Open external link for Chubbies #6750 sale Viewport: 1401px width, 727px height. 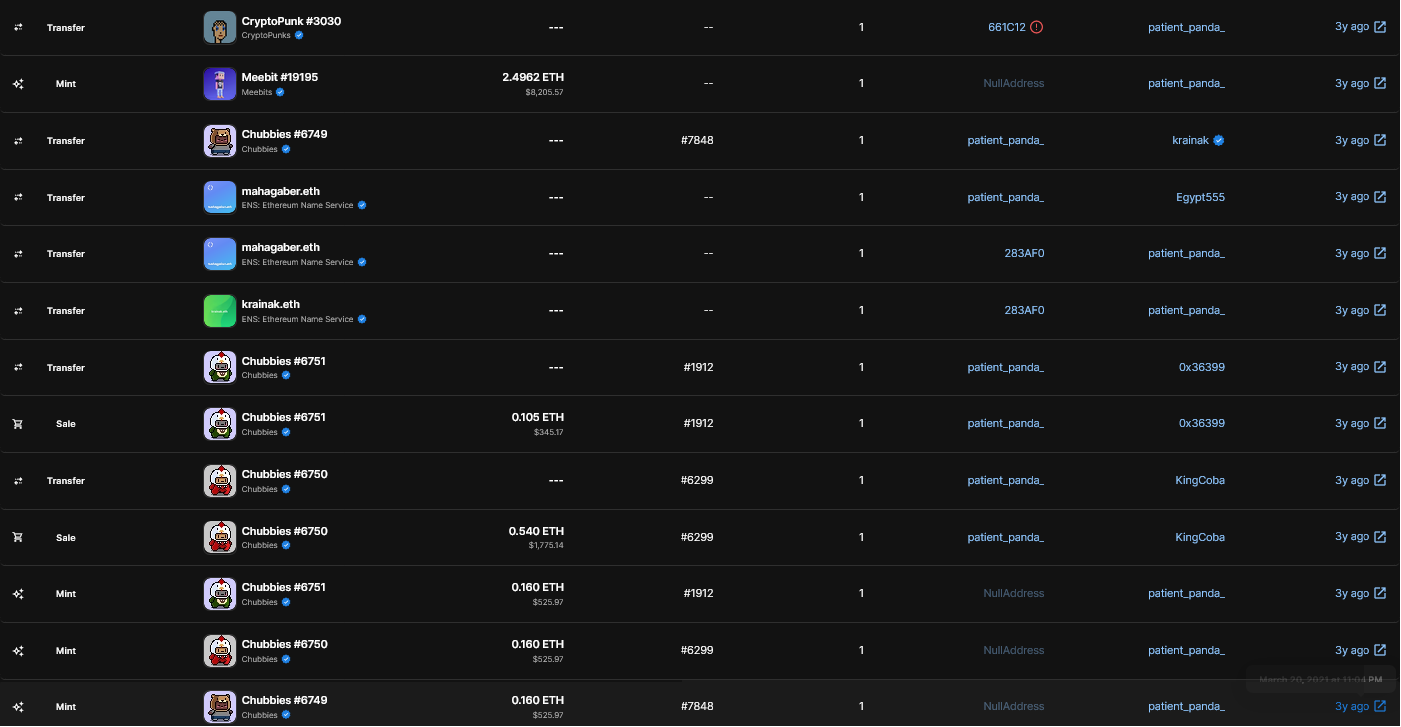pyautogui.click(x=1380, y=537)
